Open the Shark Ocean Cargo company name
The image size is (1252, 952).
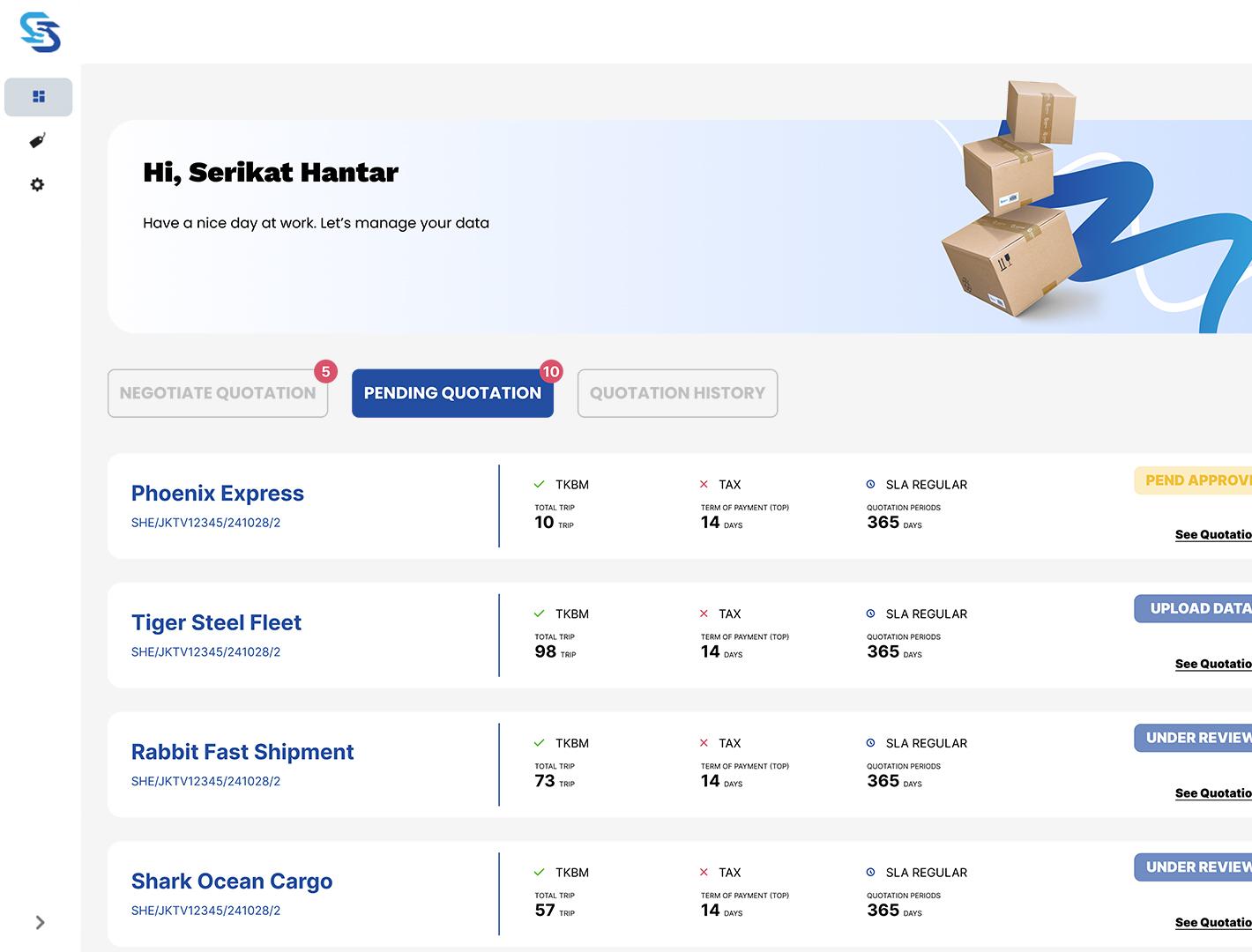[232, 881]
